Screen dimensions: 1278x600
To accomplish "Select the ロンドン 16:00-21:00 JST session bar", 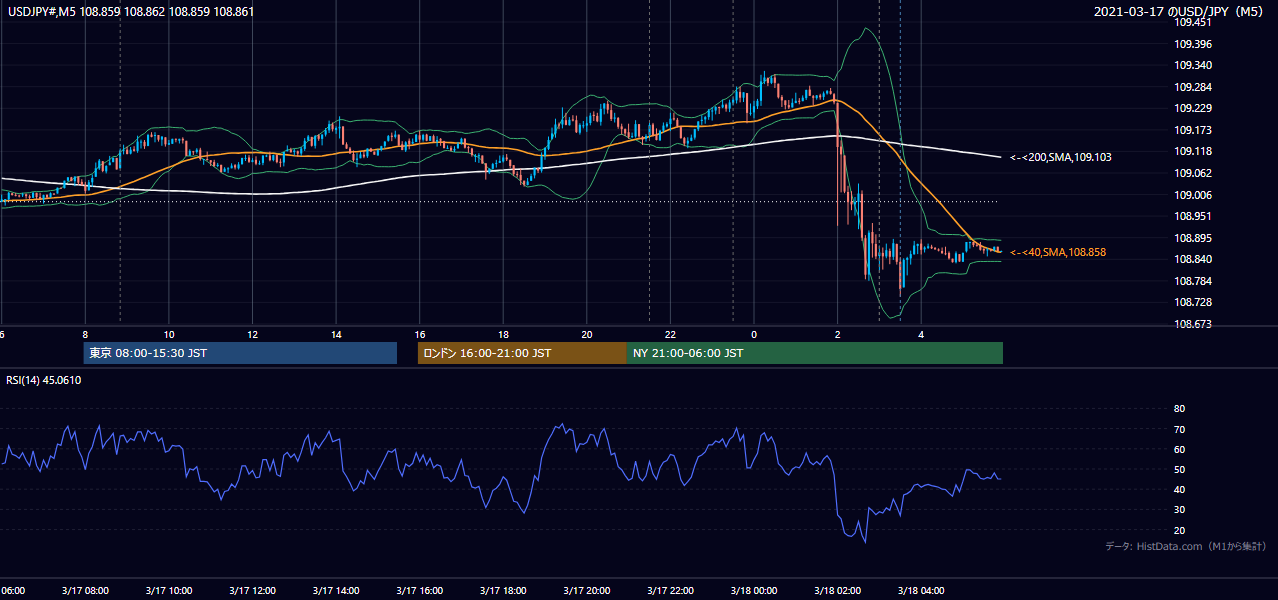I will pos(522,353).
